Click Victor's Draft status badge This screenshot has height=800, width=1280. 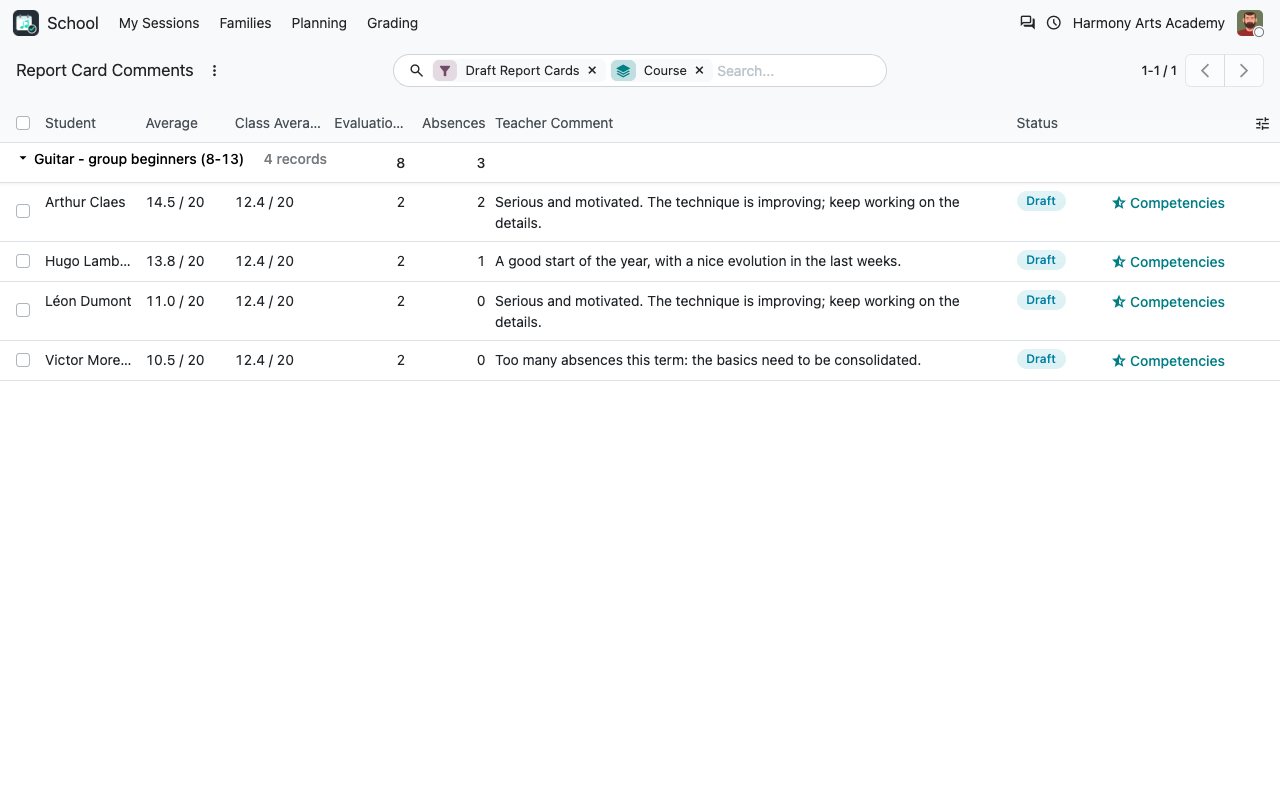[x=1041, y=359]
